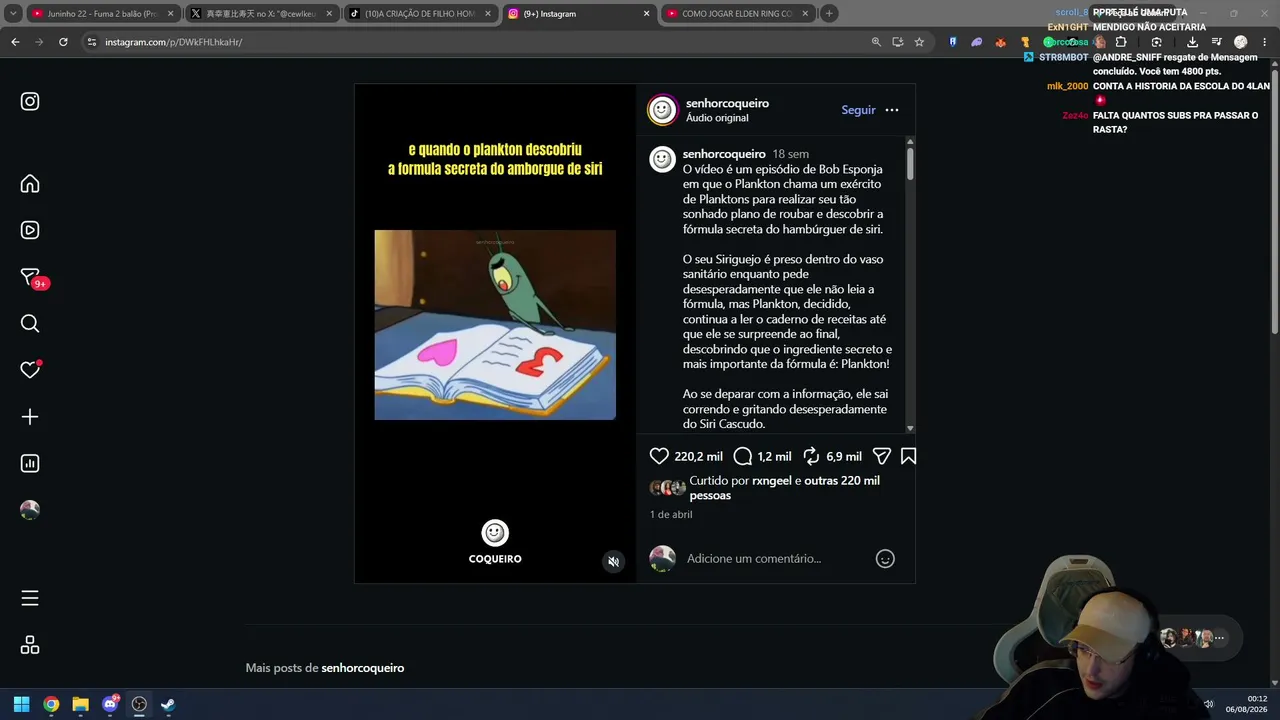Go back in browser history
This screenshot has width=1280, height=720.
(x=15, y=42)
